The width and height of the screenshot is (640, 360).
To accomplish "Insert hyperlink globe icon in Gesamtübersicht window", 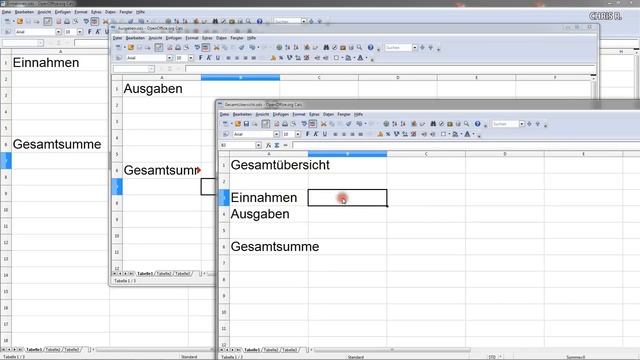I will pyautogui.click(x=386, y=124).
